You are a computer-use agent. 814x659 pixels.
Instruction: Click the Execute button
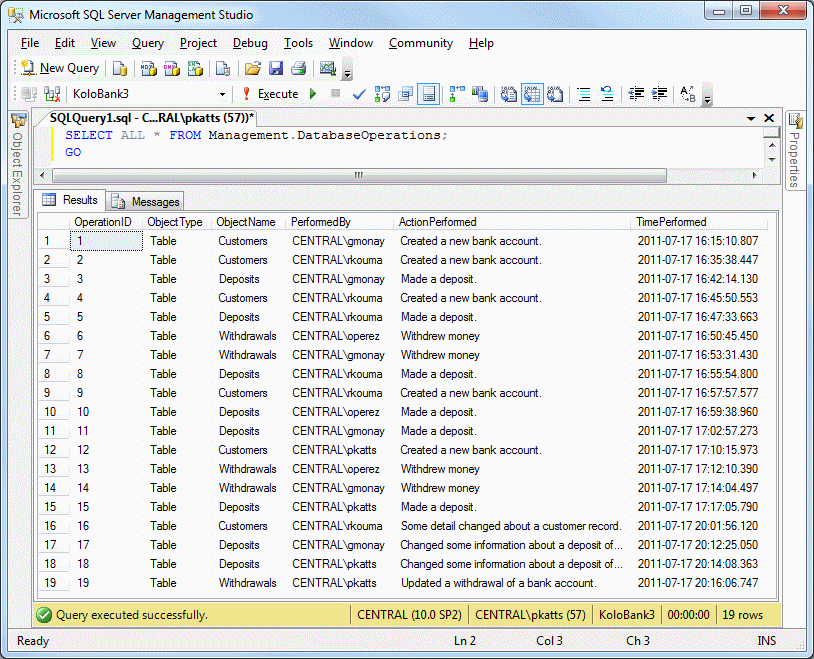(x=271, y=94)
